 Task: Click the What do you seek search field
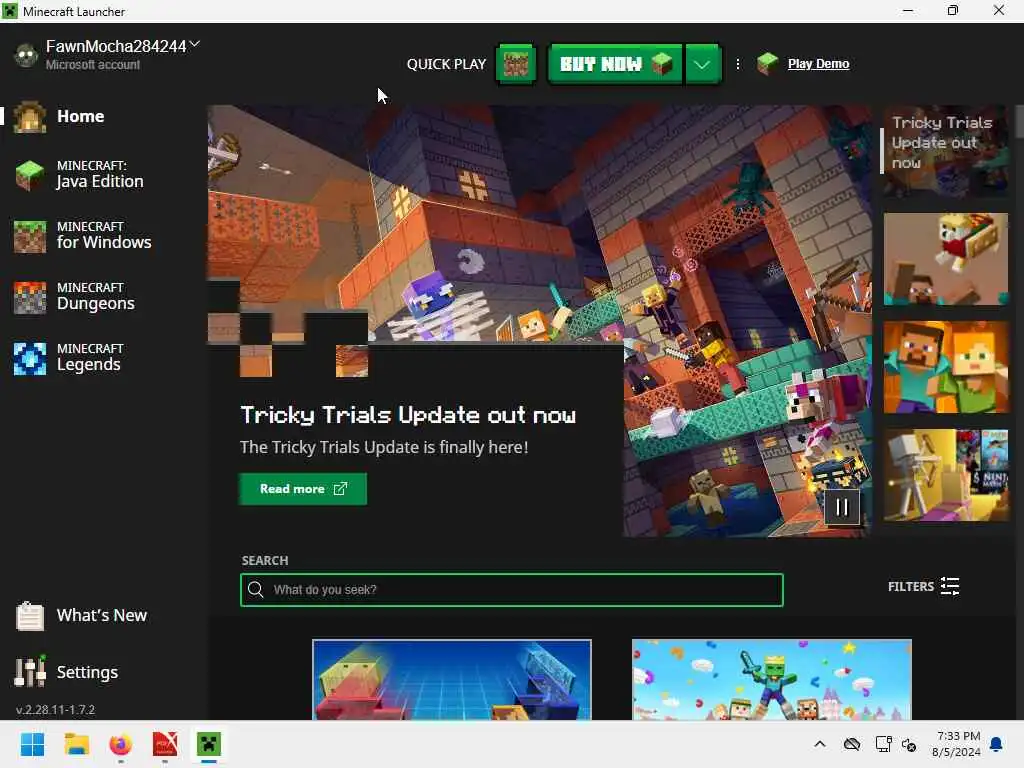point(512,590)
